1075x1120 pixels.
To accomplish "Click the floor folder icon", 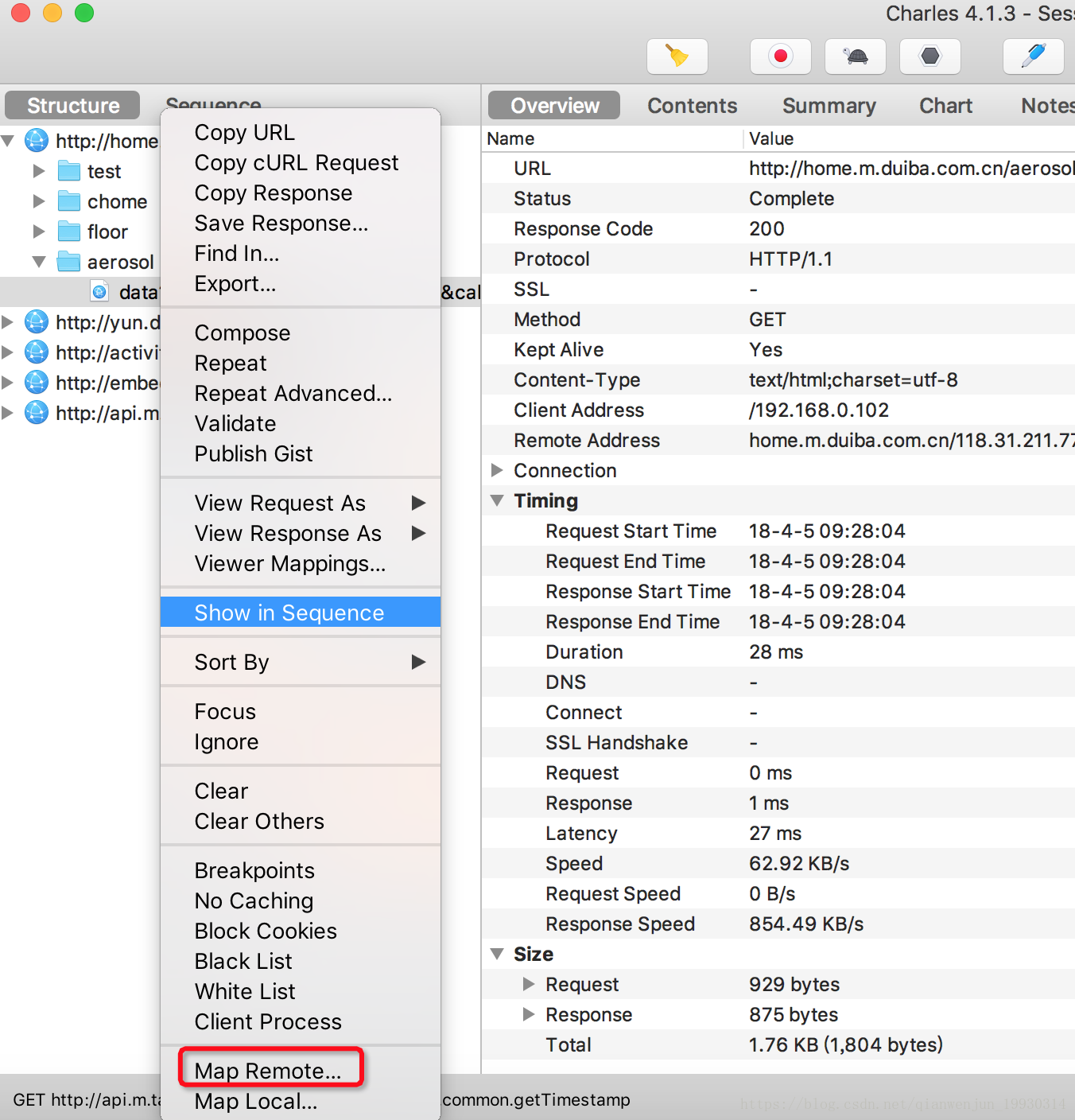I will 69,231.
